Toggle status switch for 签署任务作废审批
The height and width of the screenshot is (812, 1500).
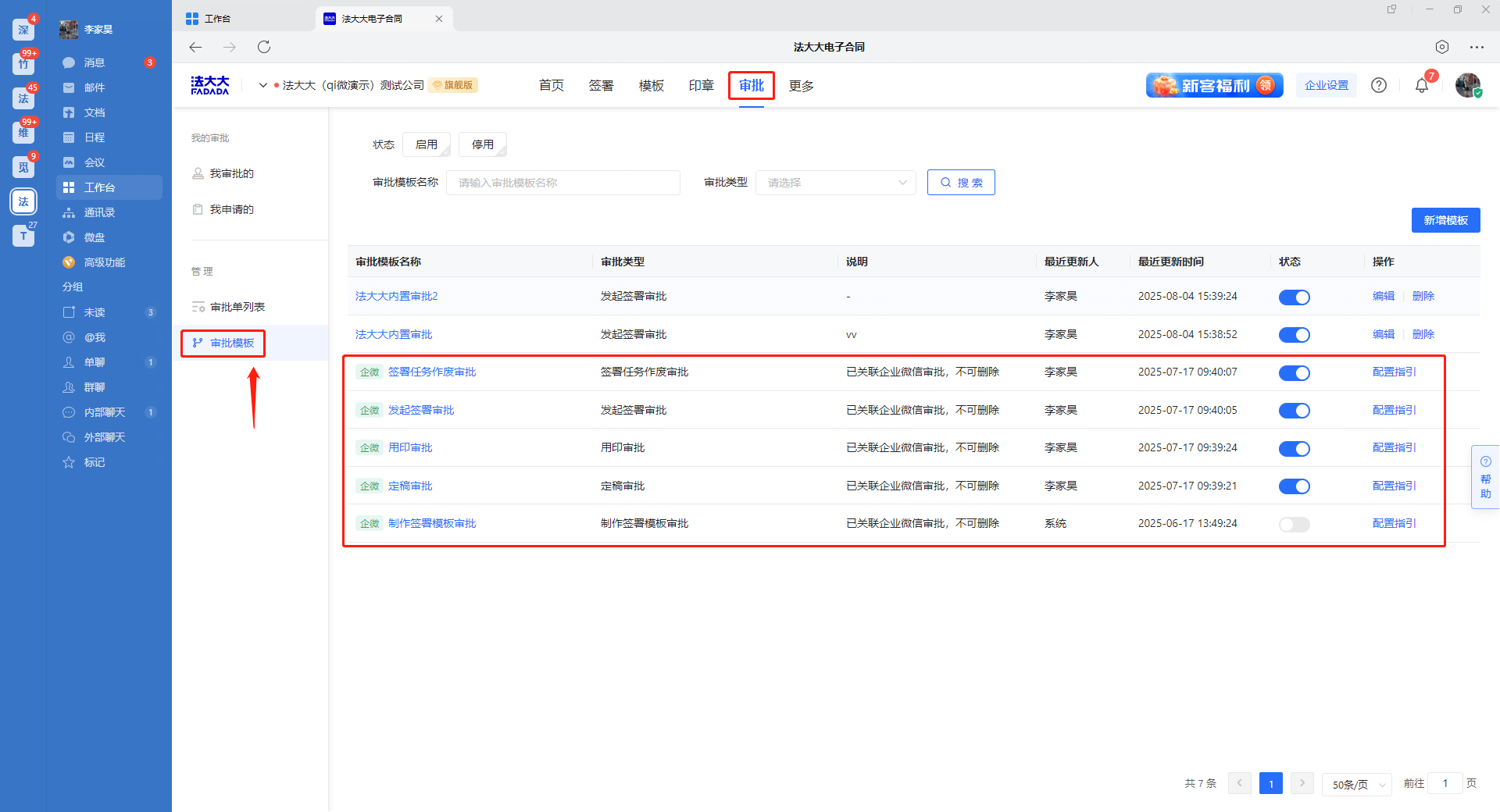click(x=1294, y=372)
